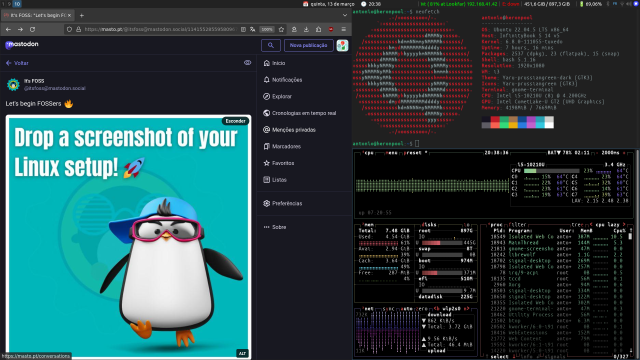Show the ALT text badge on image
Screen dimensions: 640x360
[x=242, y=353]
